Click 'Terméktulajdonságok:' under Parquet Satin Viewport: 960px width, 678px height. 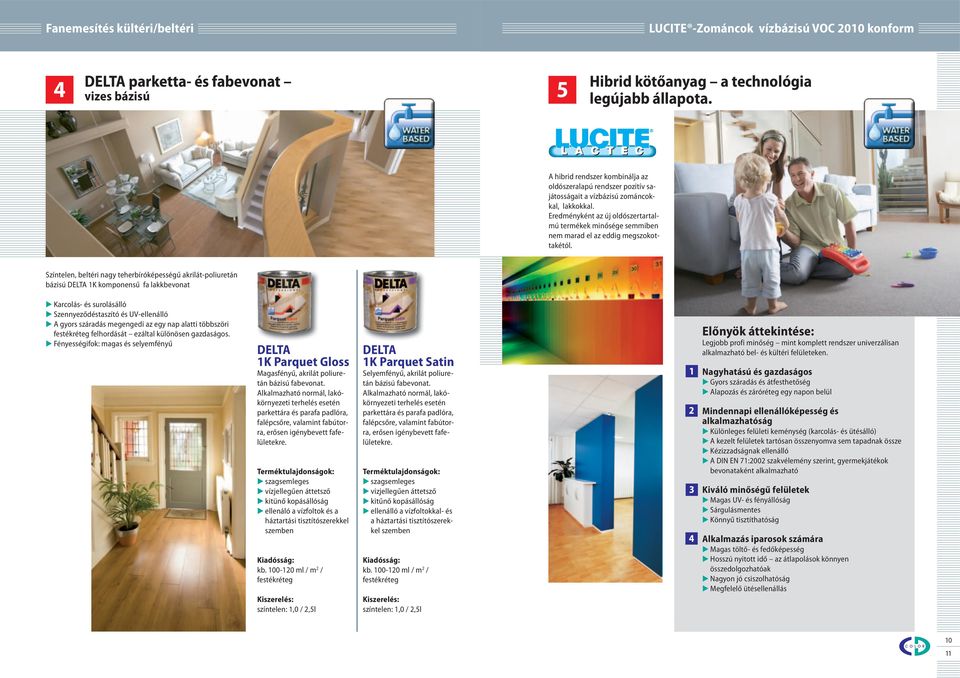click(401, 472)
